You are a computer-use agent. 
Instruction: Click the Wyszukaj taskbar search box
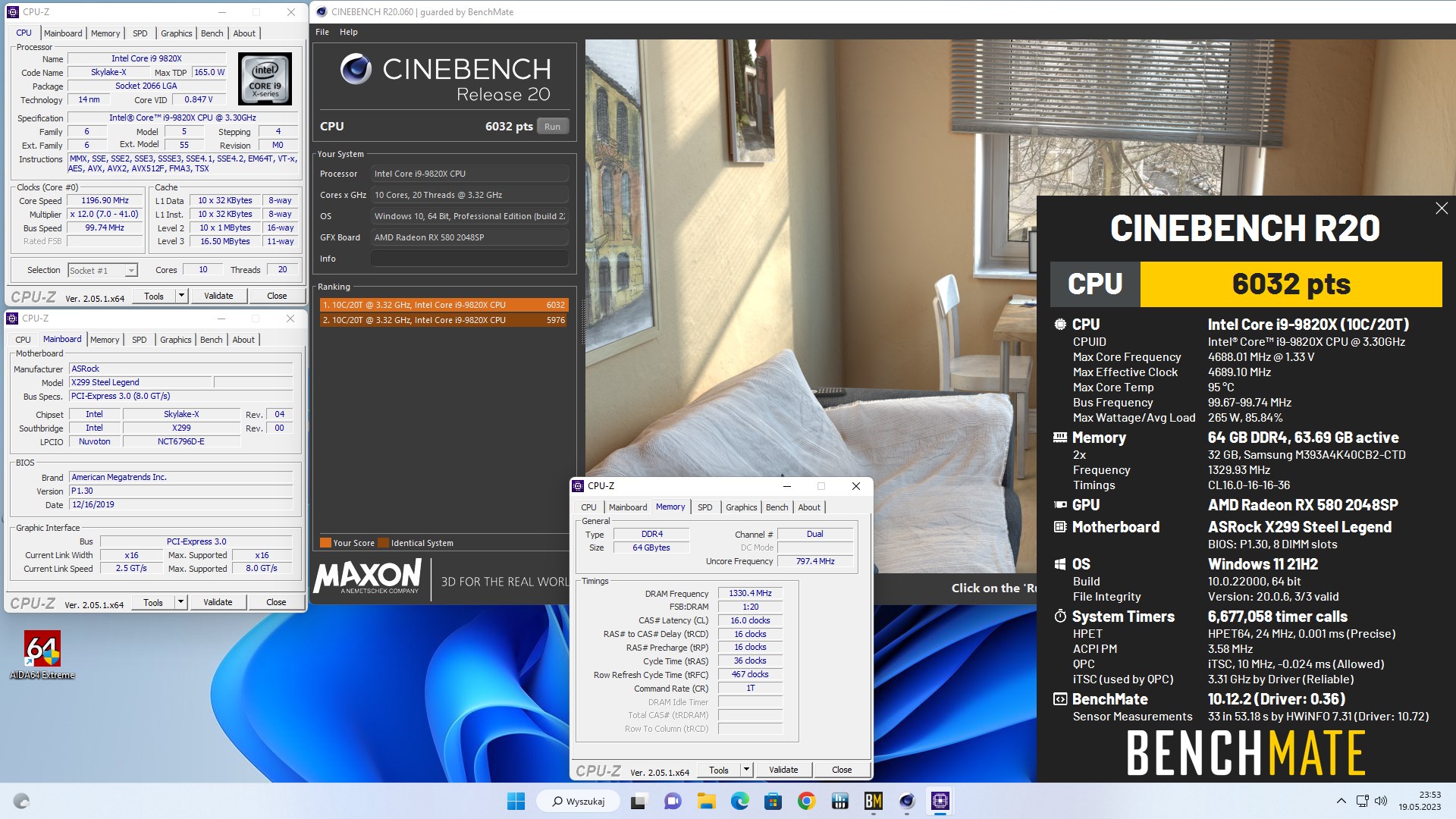[x=578, y=801]
